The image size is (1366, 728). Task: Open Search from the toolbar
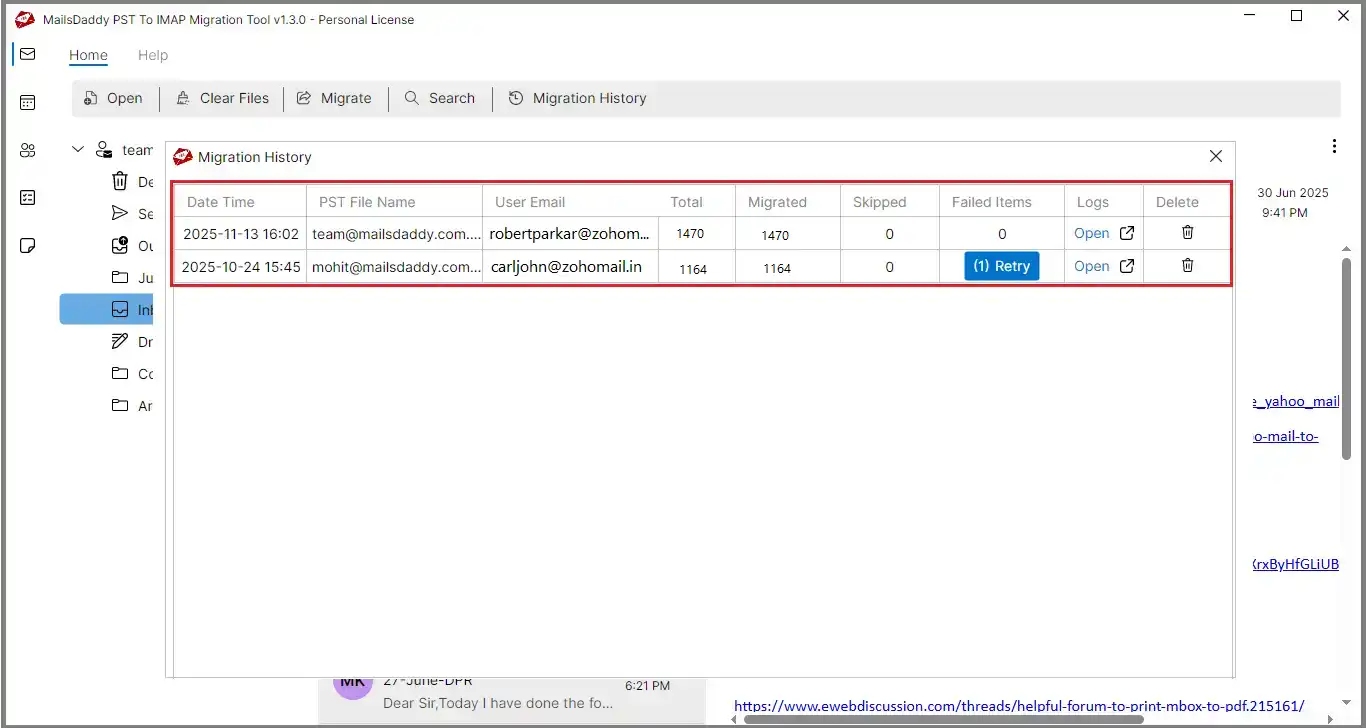(x=440, y=98)
